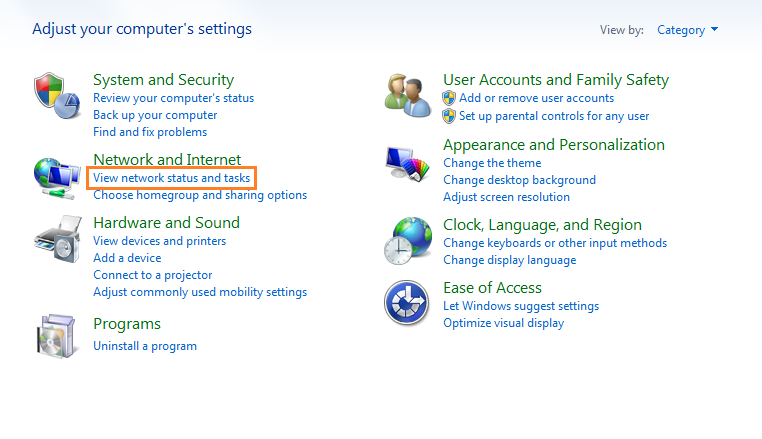Open Clock, Language, and Region heading
762x439 pixels.
[542, 225]
